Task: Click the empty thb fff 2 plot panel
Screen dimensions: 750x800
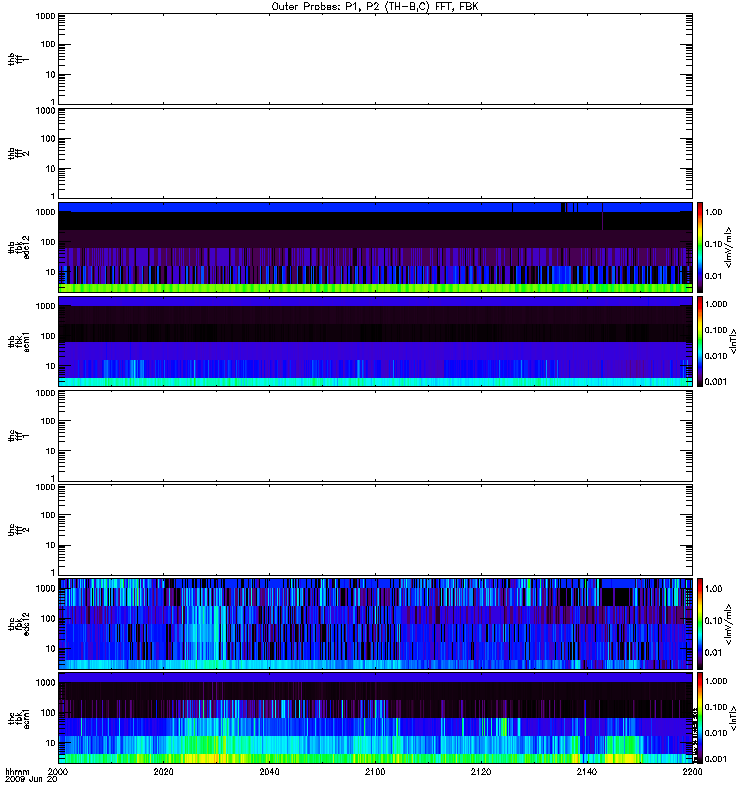Action: [375, 153]
